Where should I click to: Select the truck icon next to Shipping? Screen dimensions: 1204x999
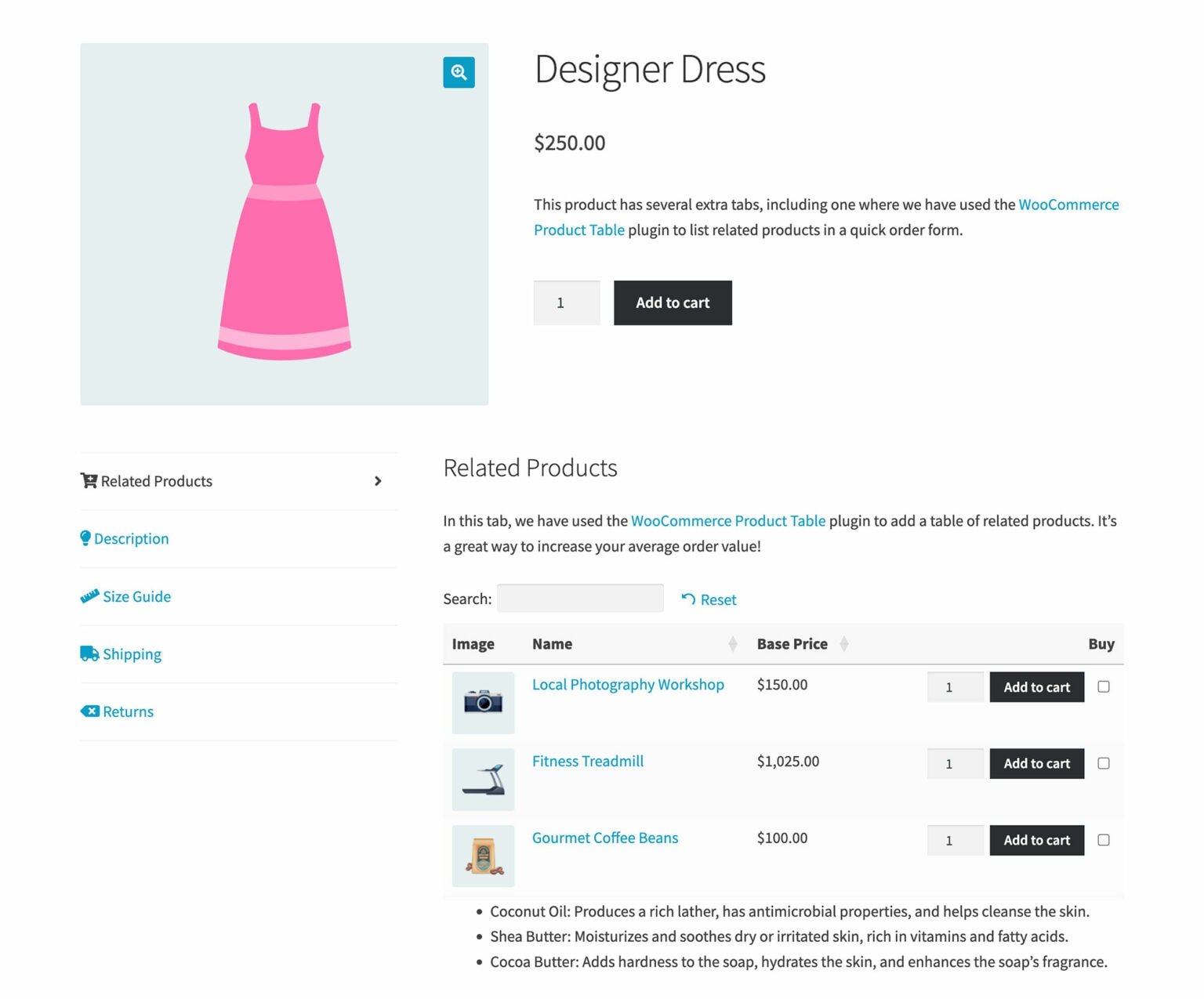[88, 653]
